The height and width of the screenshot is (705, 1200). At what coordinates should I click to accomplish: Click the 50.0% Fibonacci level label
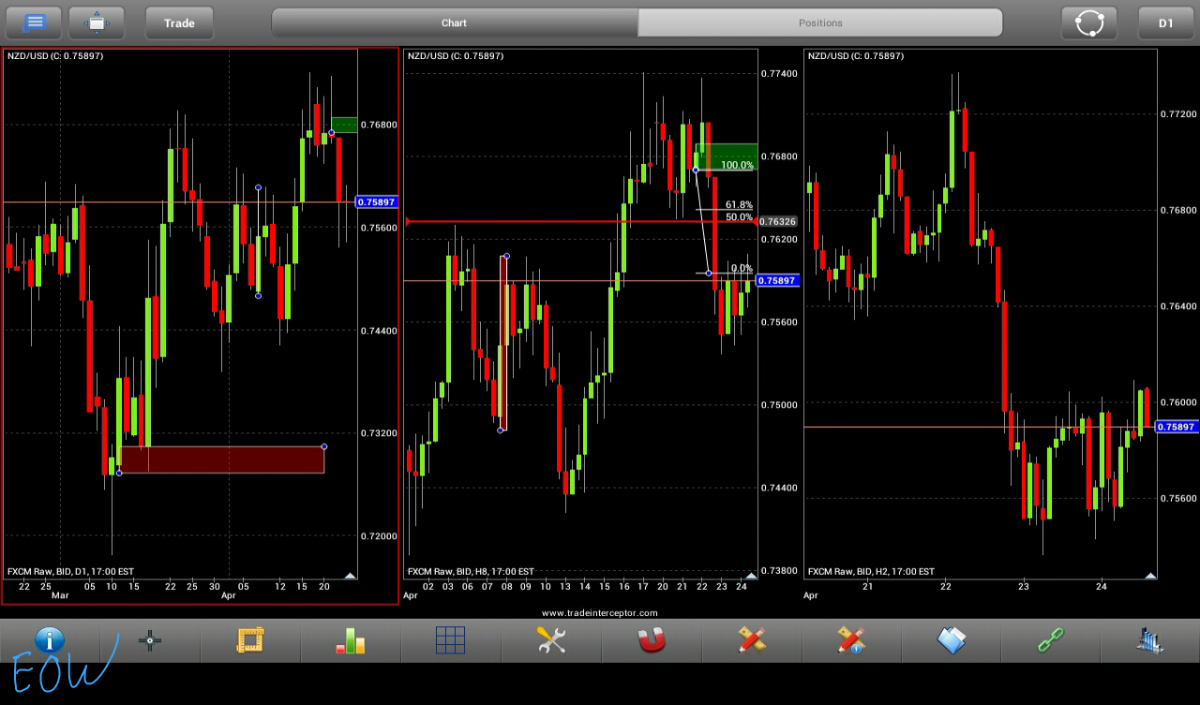point(739,217)
